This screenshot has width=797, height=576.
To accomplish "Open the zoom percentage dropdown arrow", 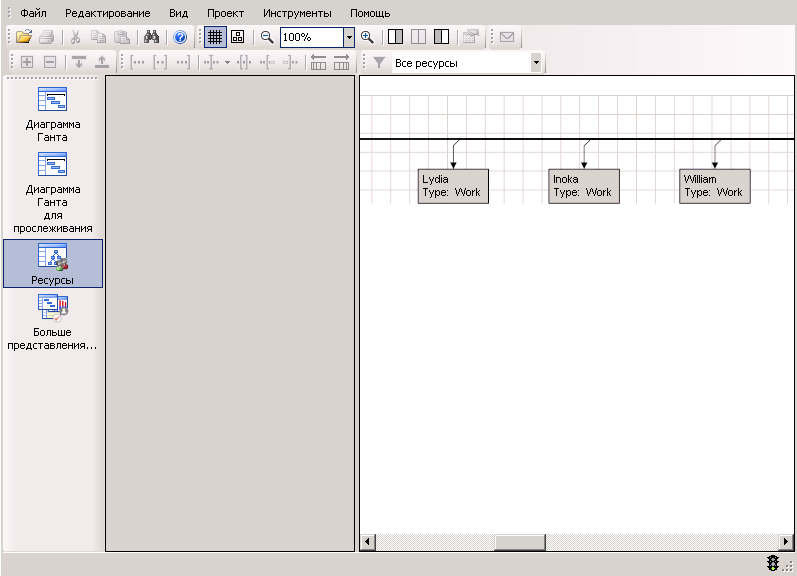I will [349, 37].
